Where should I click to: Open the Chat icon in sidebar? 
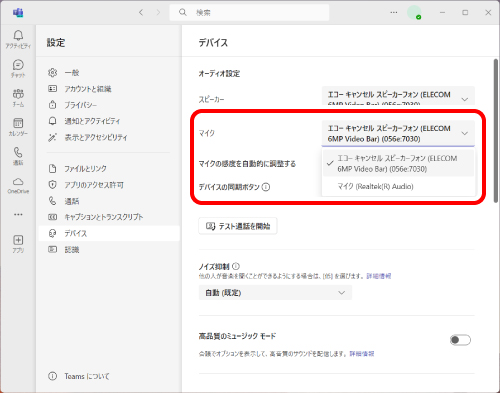[x=18, y=65]
